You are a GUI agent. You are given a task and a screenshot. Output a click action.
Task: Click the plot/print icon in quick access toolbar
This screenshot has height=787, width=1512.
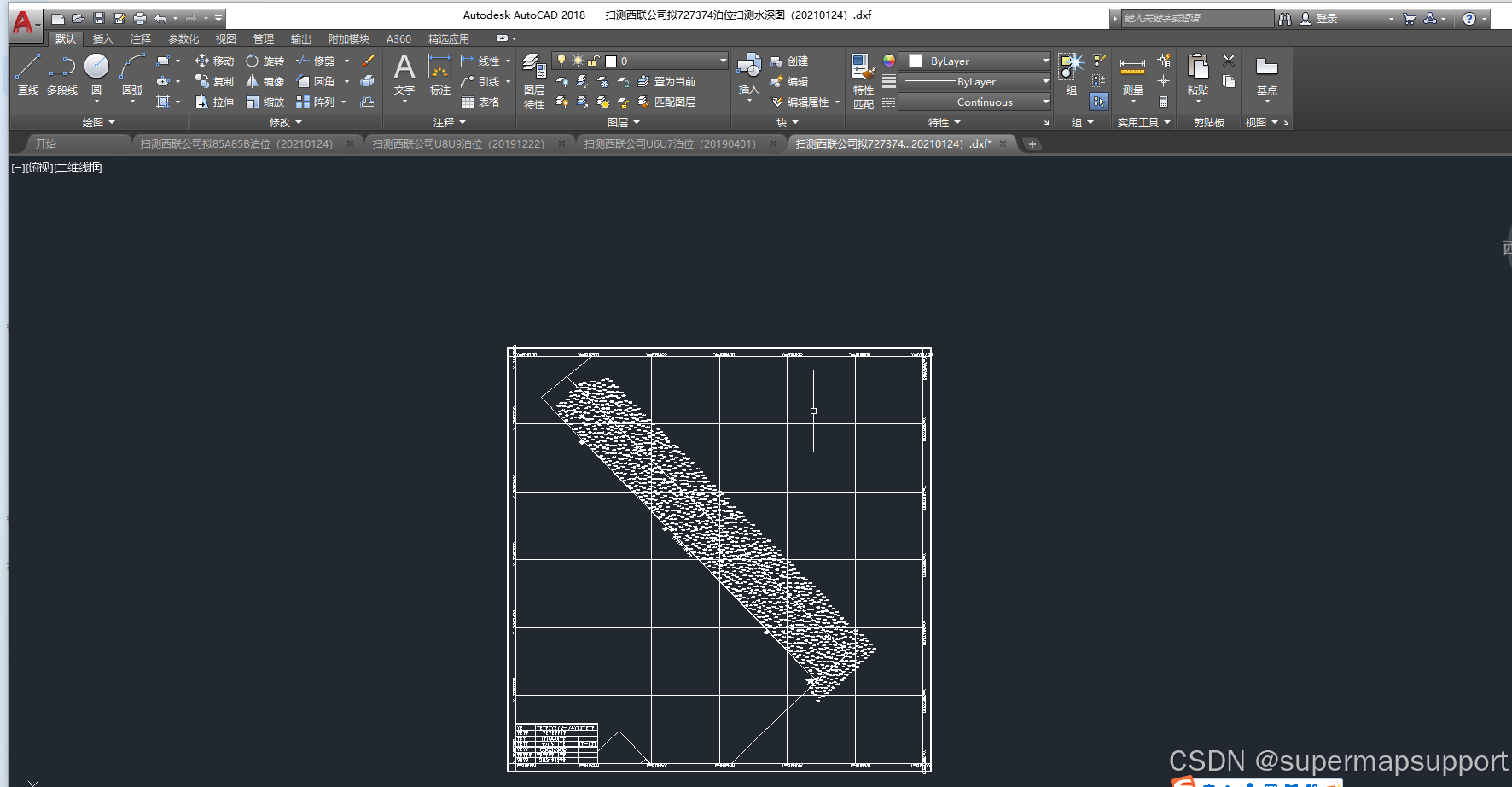pos(140,18)
